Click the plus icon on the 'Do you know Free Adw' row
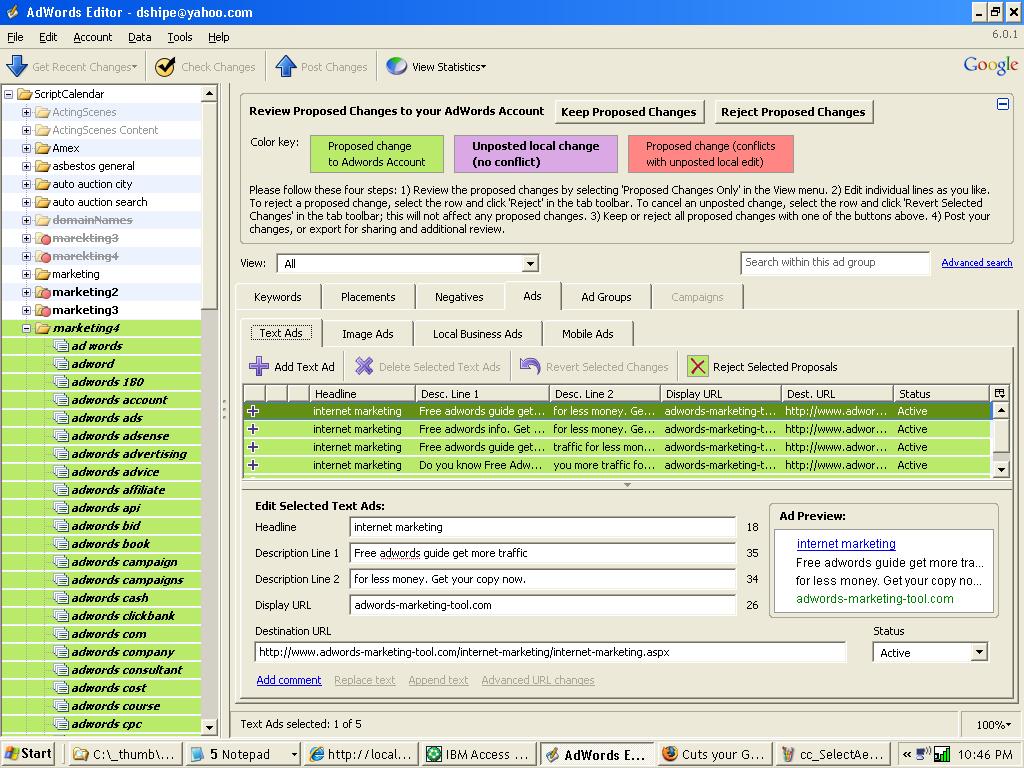The height and width of the screenshot is (768, 1024). 253,465
